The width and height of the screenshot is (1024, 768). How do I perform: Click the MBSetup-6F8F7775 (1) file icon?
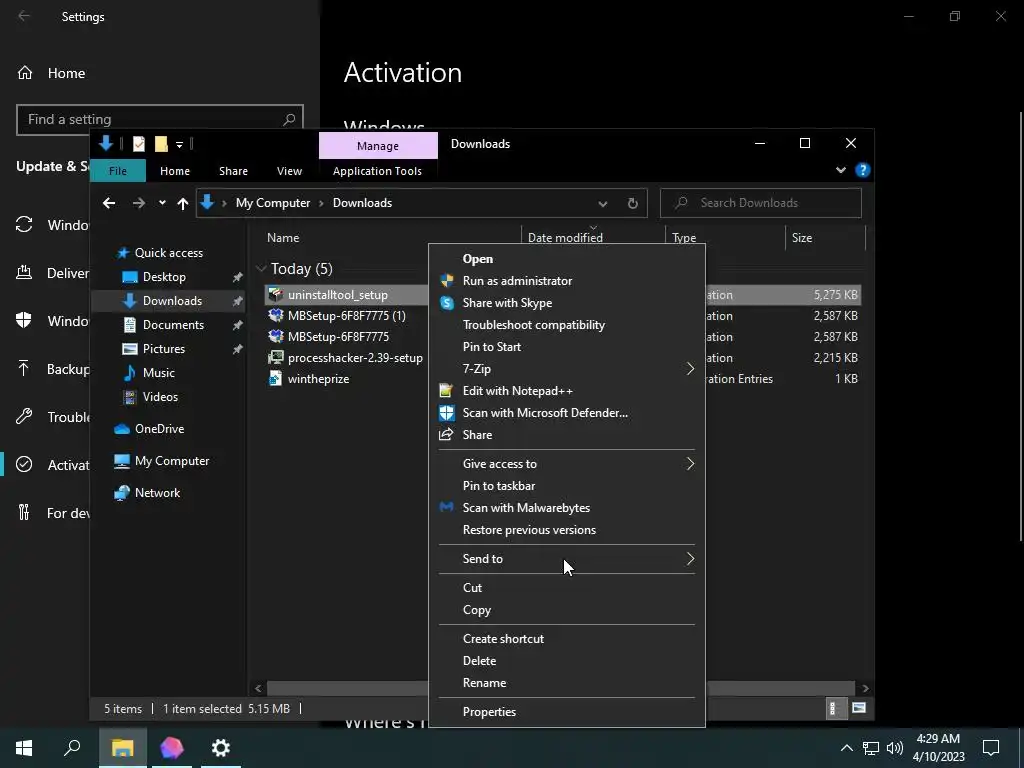(x=276, y=315)
